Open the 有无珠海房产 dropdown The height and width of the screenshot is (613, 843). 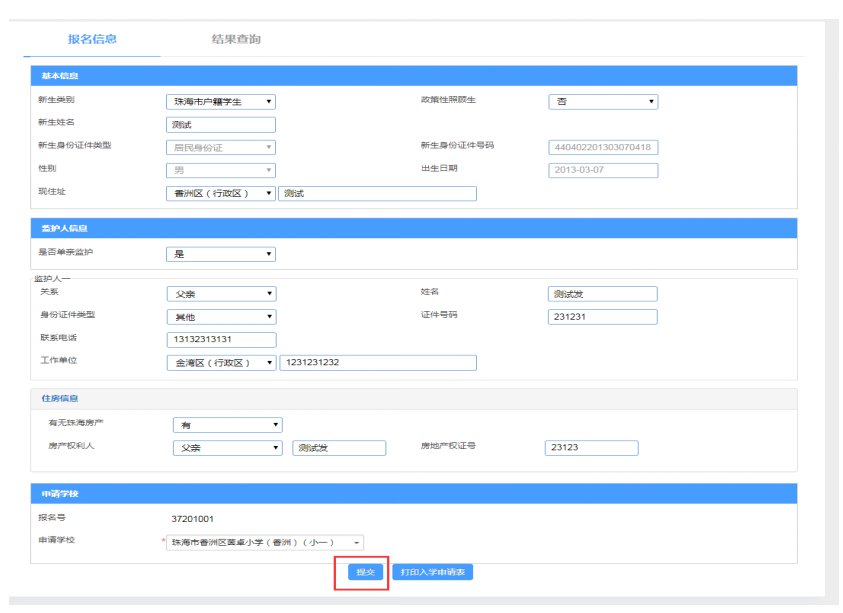(227, 425)
